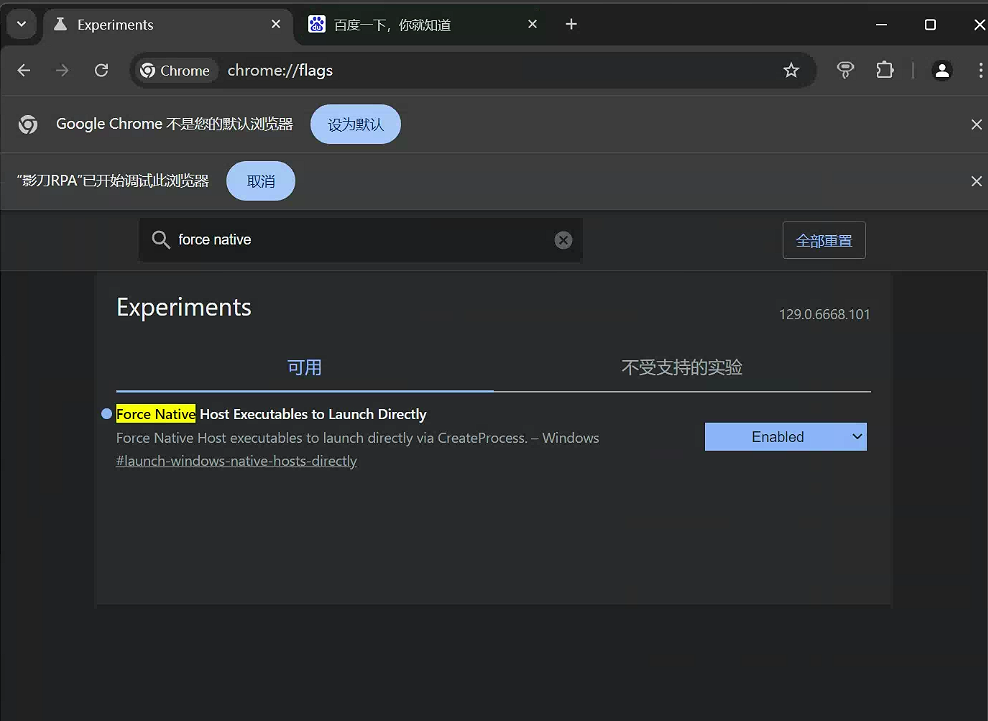Reload the chrome://flags page
The height and width of the screenshot is (721, 988).
(101, 70)
